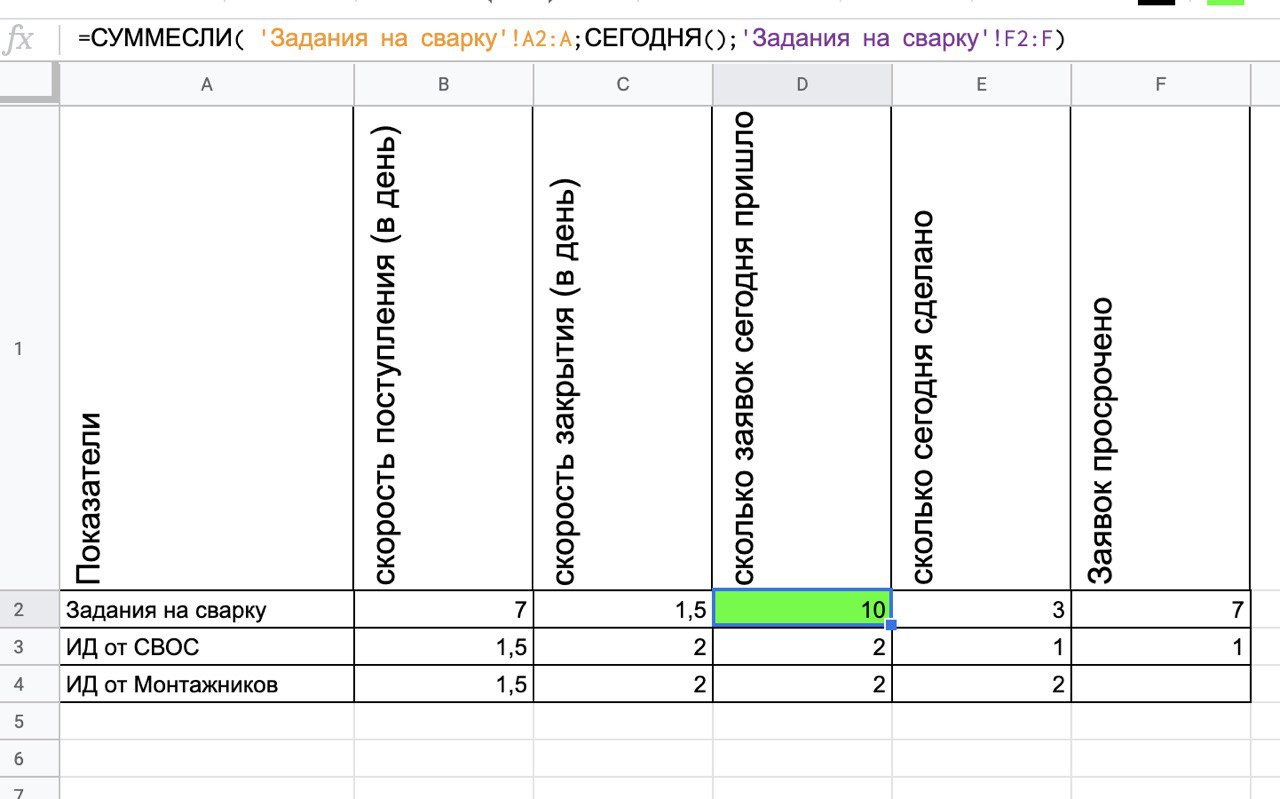Select column B header

point(443,85)
